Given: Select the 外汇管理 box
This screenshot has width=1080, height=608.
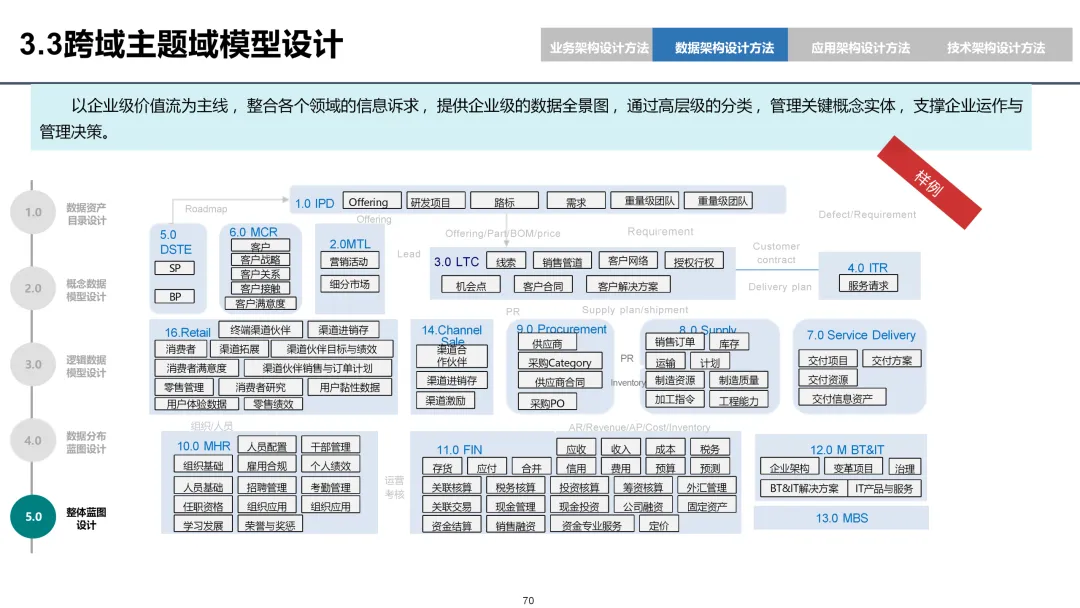Looking at the screenshot, I should click(707, 487).
